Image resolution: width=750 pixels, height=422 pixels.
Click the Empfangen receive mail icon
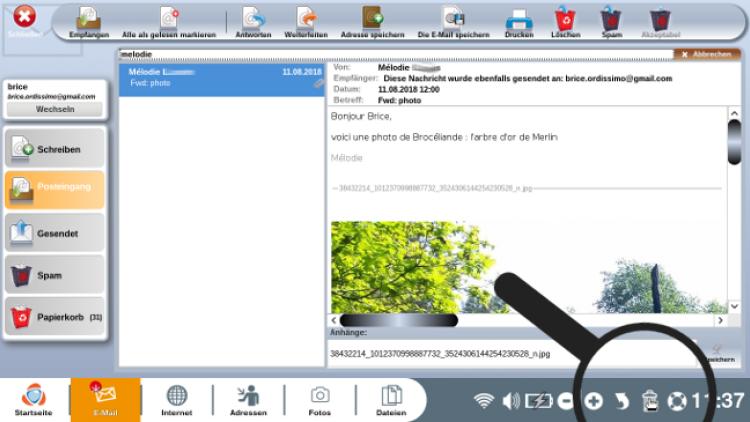click(x=88, y=22)
